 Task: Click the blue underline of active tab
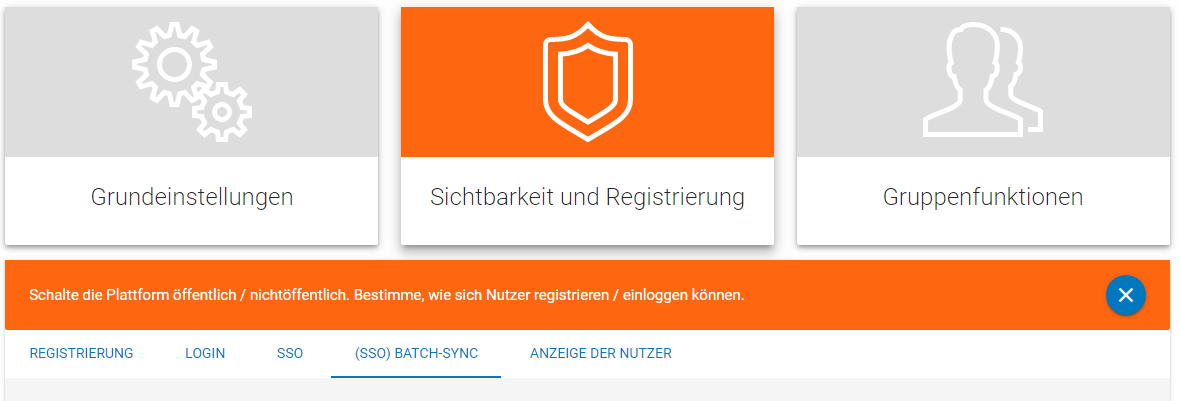click(416, 376)
